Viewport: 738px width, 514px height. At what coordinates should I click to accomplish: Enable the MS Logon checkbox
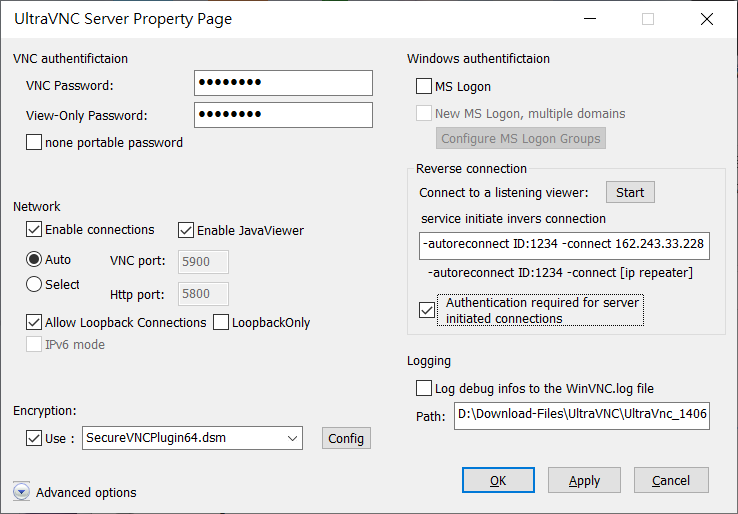pyautogui.click(x=424, y=86)
